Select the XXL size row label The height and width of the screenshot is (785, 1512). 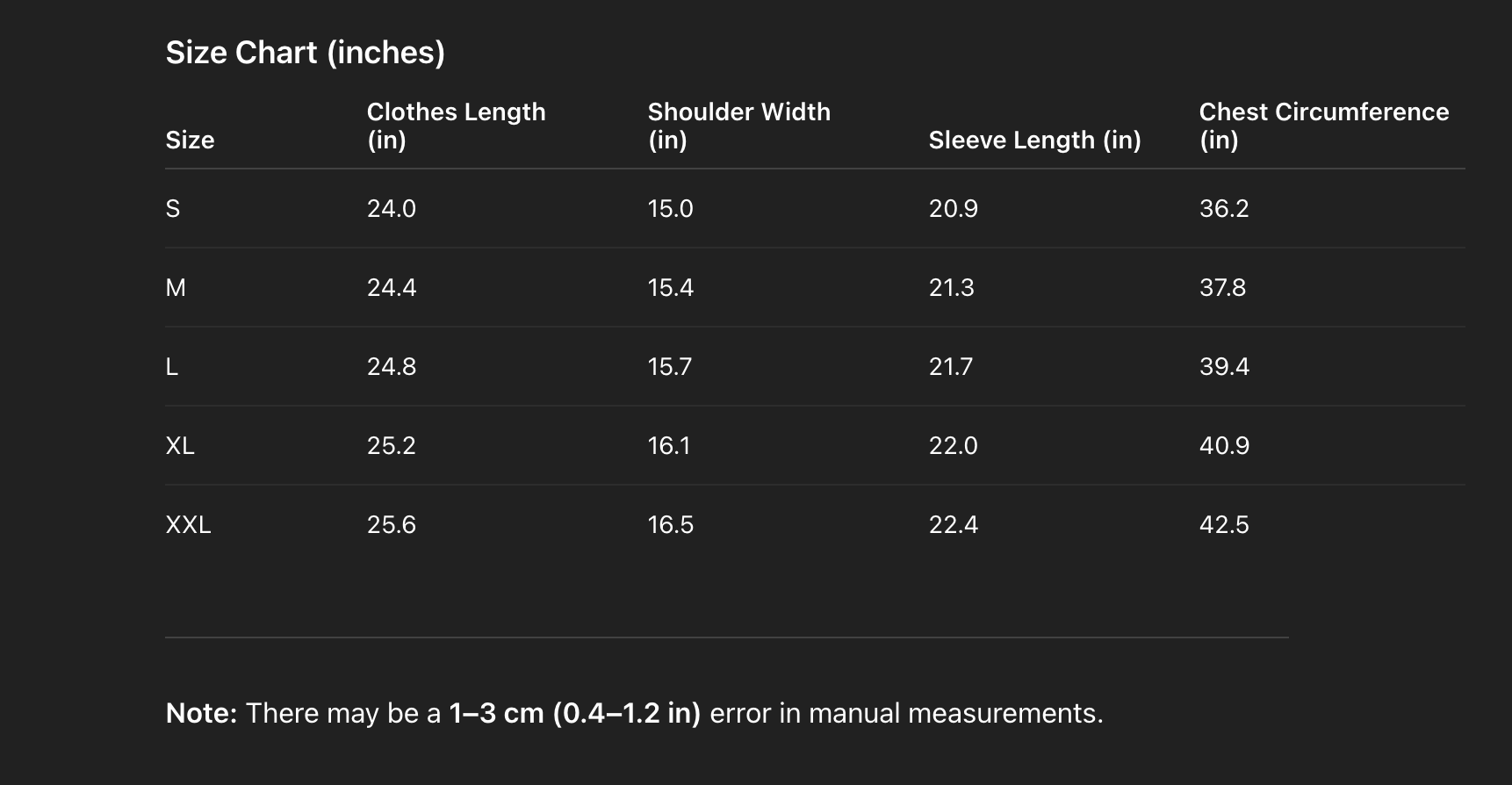[188, 525]
